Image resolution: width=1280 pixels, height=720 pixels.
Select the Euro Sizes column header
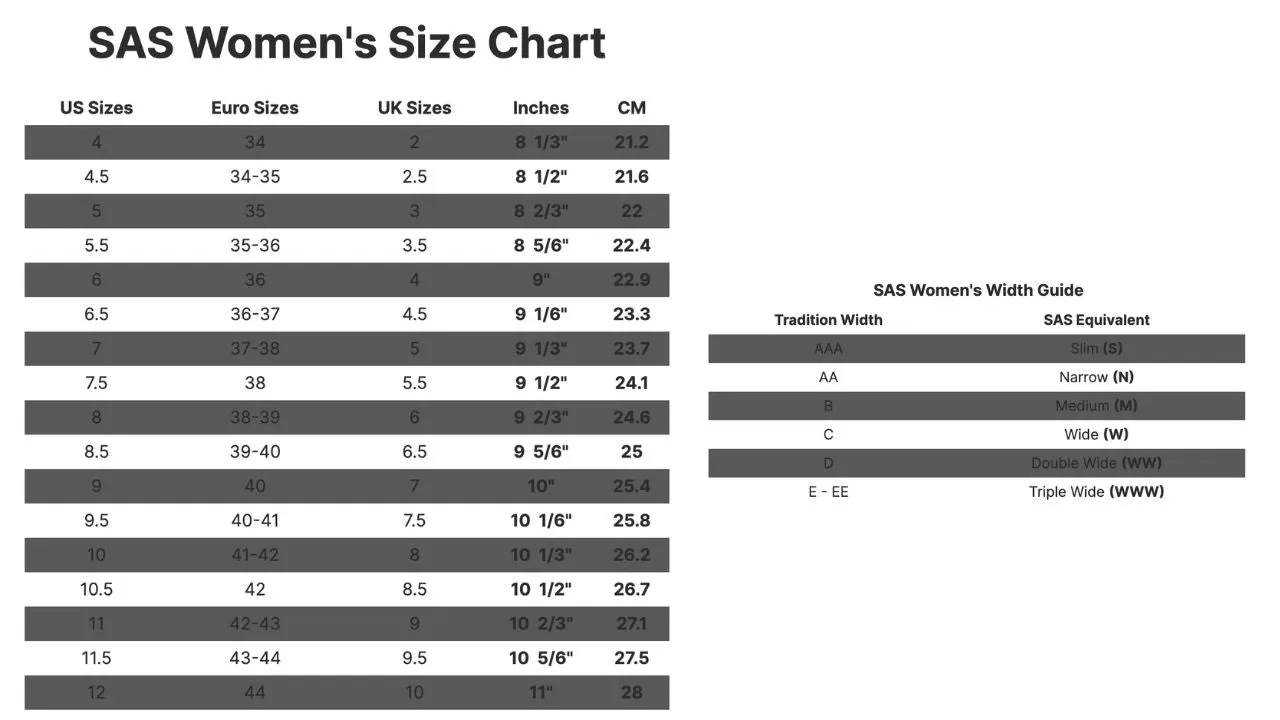(x=255, y=108)
